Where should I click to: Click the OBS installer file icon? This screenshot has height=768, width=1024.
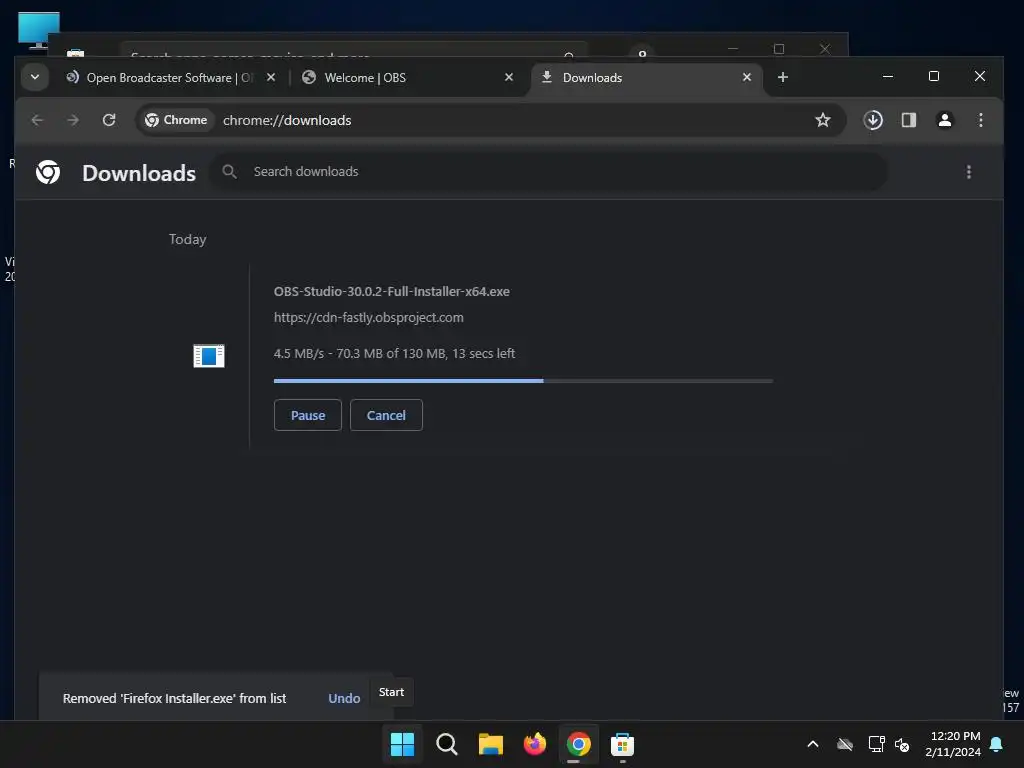(x=209, y=356)
